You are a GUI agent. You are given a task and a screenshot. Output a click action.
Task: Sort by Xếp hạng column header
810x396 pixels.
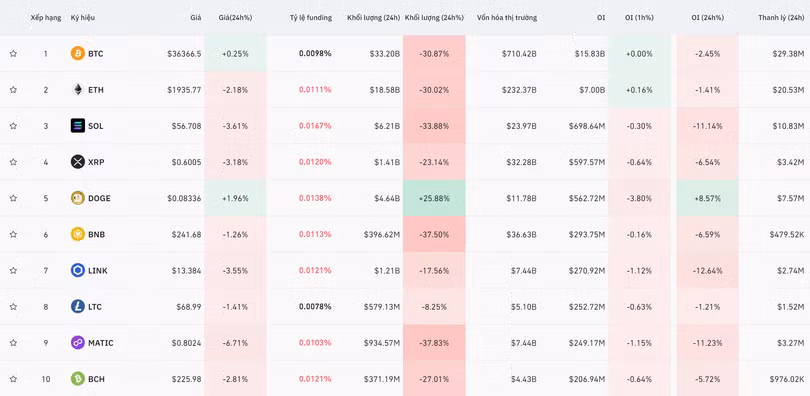tap(45, 18)
